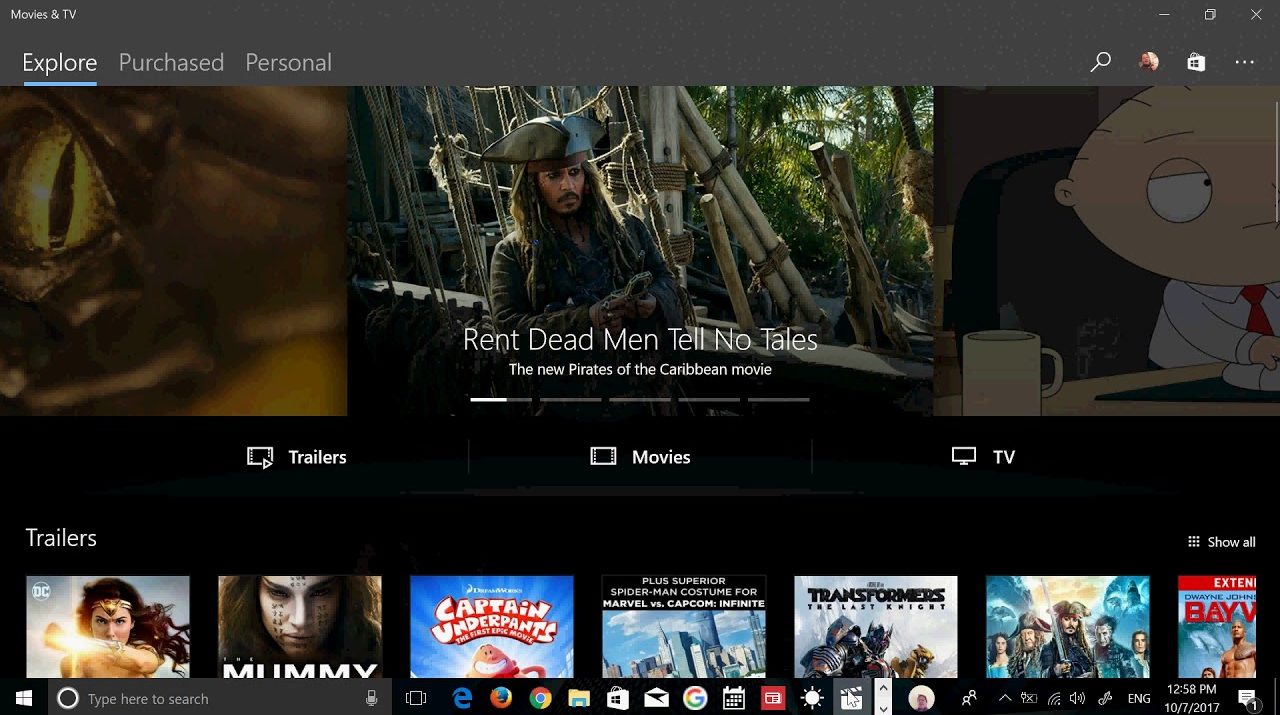
Task: Open the search magnifier icon
Action: (x=1100, y=62)
